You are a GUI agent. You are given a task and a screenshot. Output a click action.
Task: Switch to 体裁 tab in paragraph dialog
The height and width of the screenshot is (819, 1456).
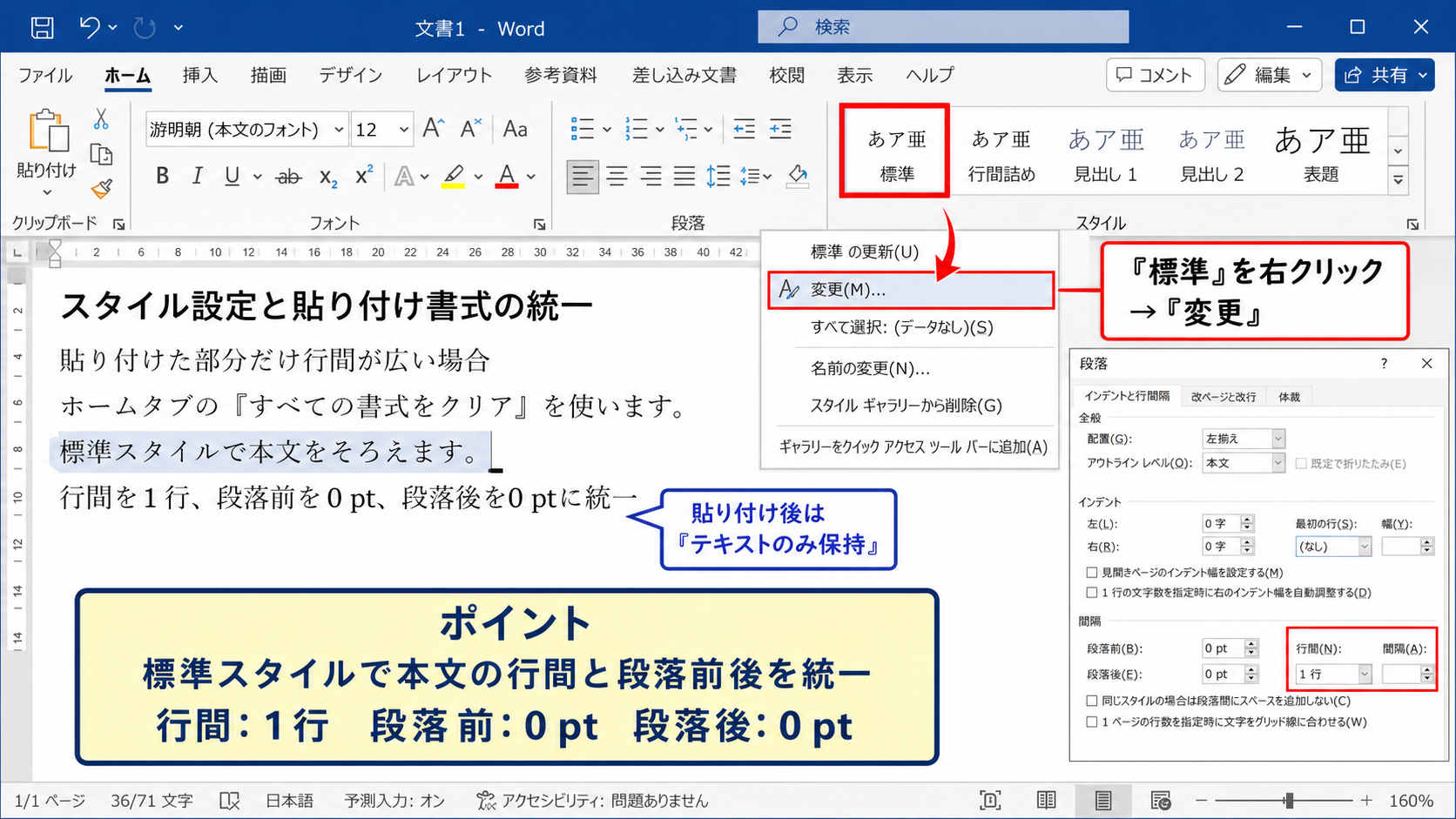pos(1289,397)
